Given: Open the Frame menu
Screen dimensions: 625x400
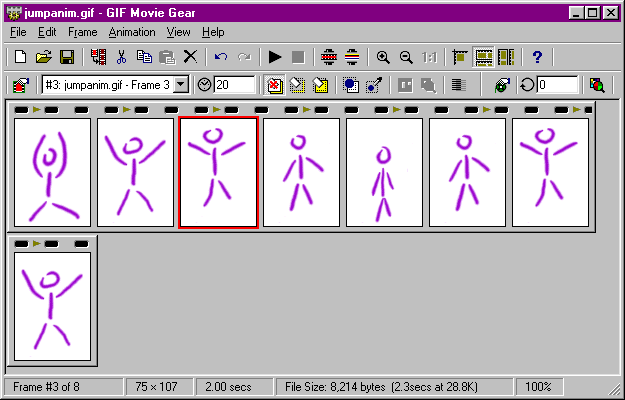Looking at the screenshot, I should [x=82, y=32].
